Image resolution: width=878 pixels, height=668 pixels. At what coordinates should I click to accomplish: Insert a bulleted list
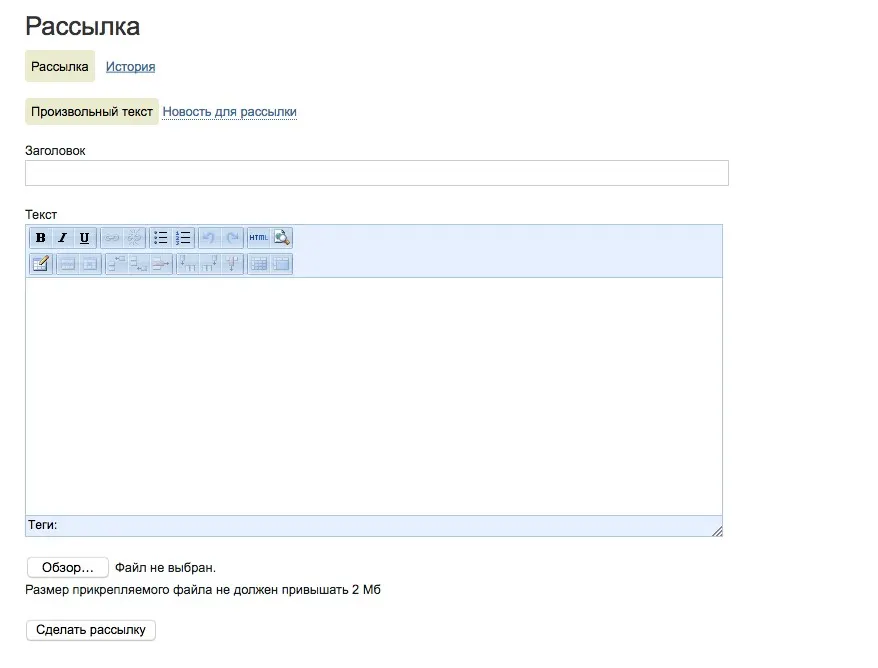click(160, 238)
